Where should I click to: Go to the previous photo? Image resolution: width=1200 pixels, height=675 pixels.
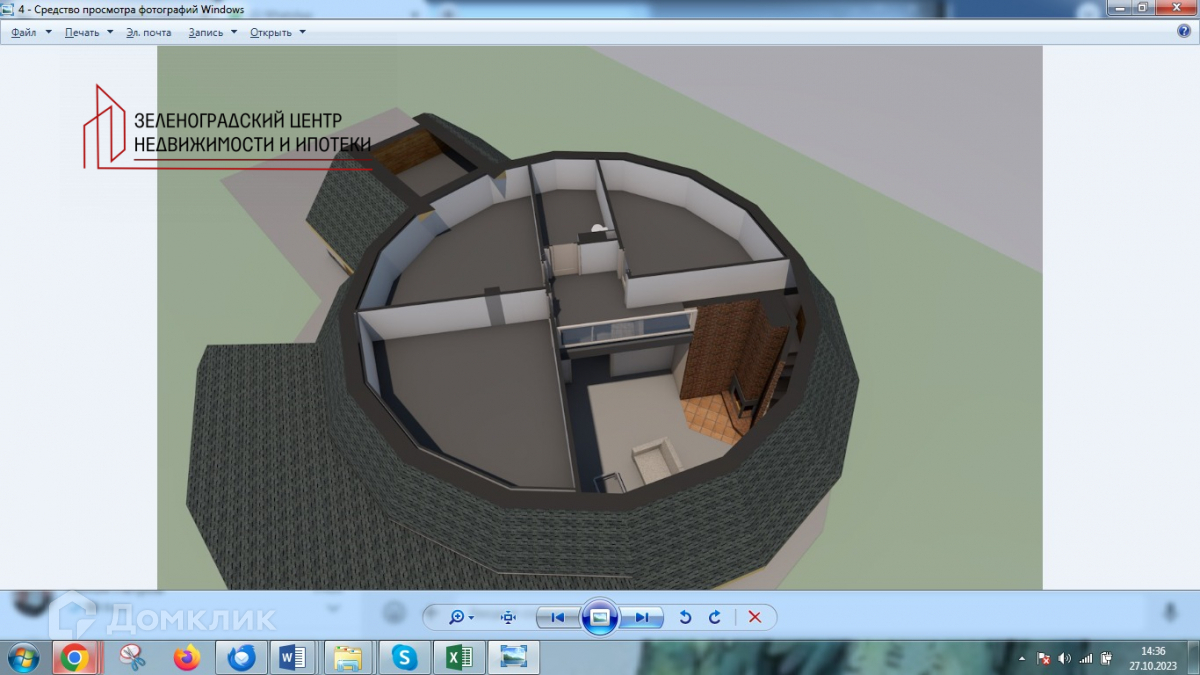558,617
